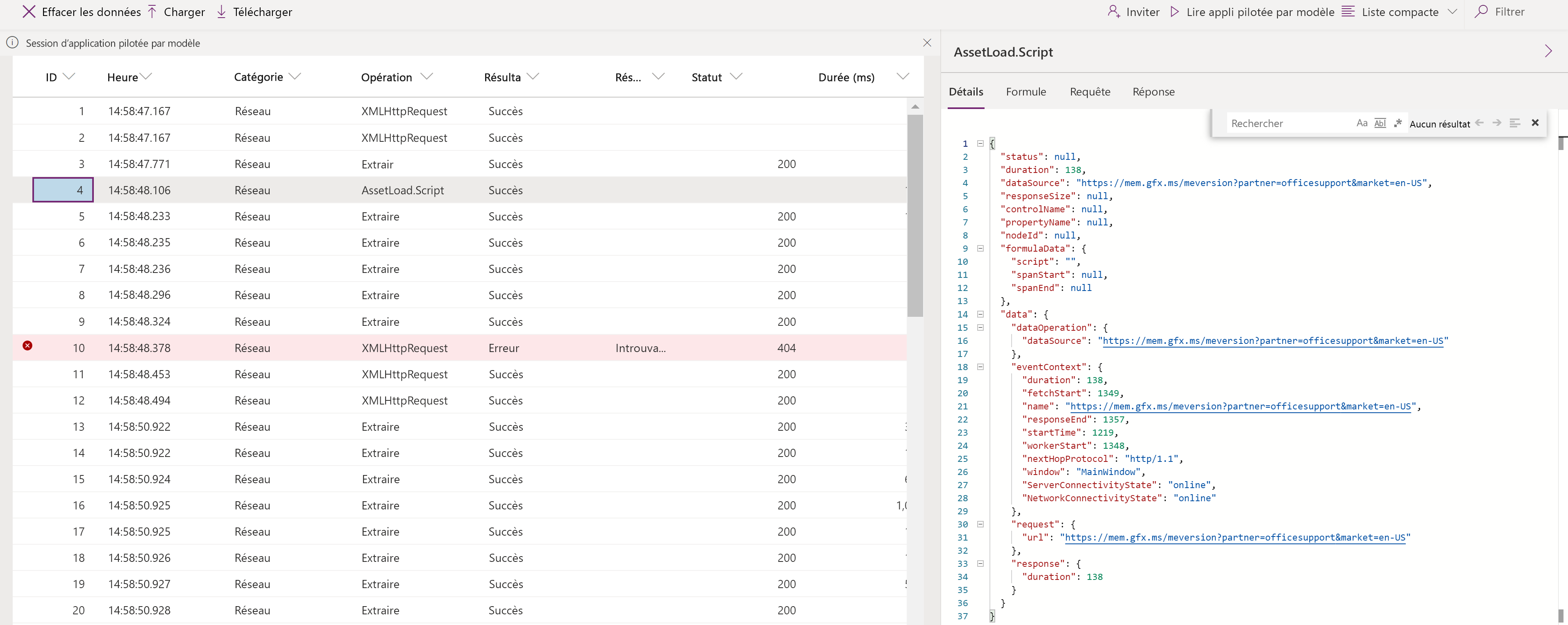Screen dimensions: 1568x625
Task: Open the Liste compacte dropdown
Action: click(x=1452, y=11)
